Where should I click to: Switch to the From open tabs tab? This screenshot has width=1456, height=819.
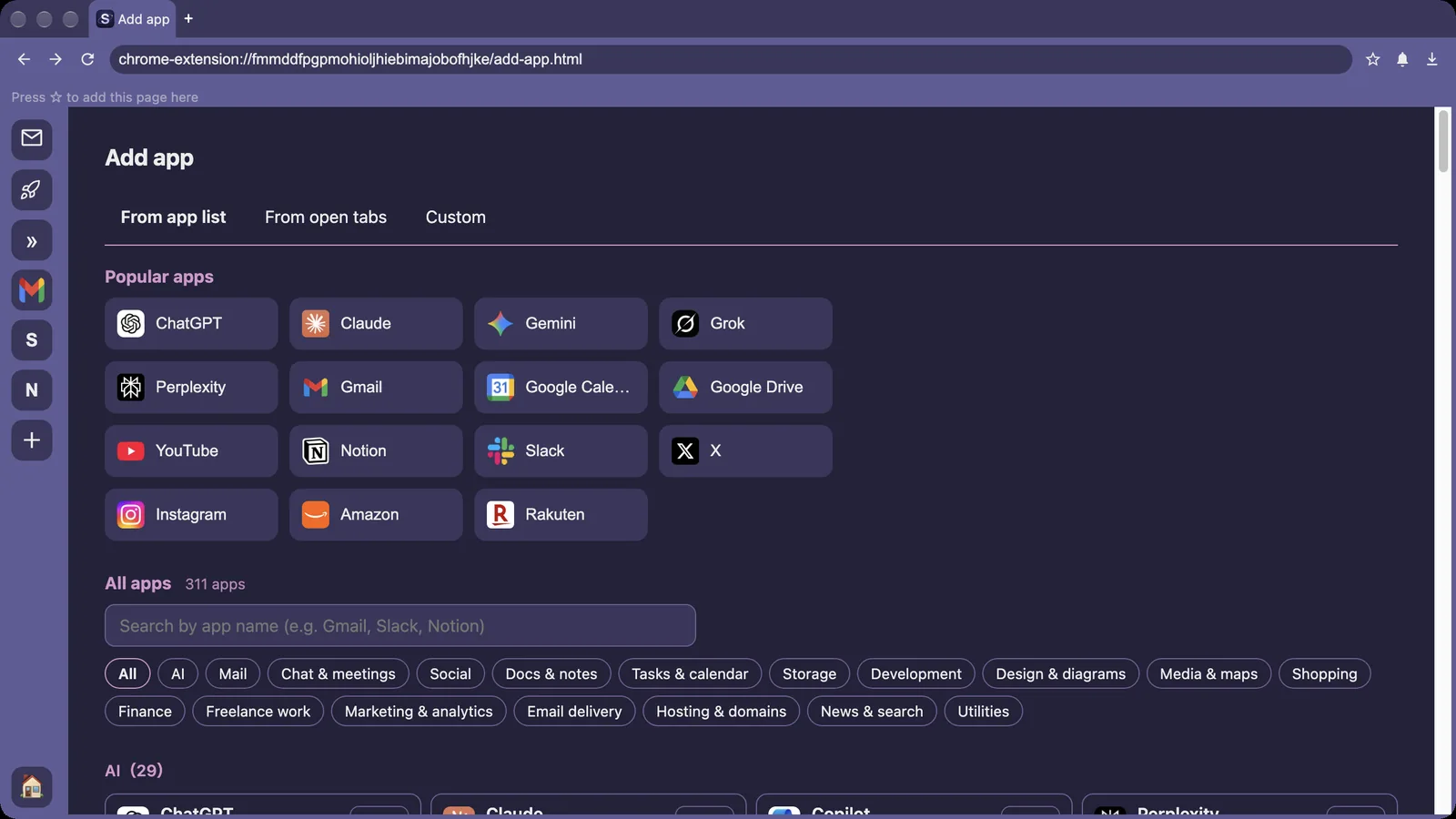coord(326,217)
